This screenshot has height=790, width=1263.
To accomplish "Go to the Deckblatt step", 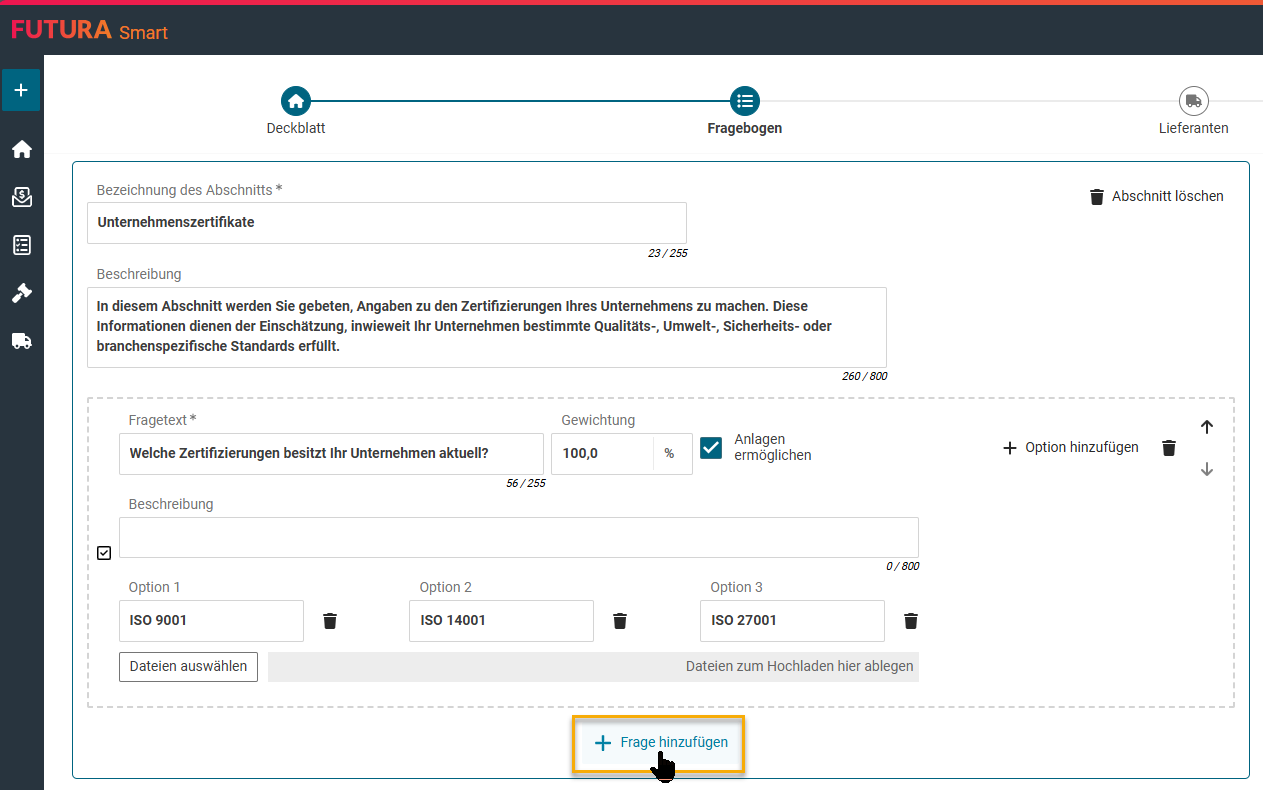I will click(295, 101).
